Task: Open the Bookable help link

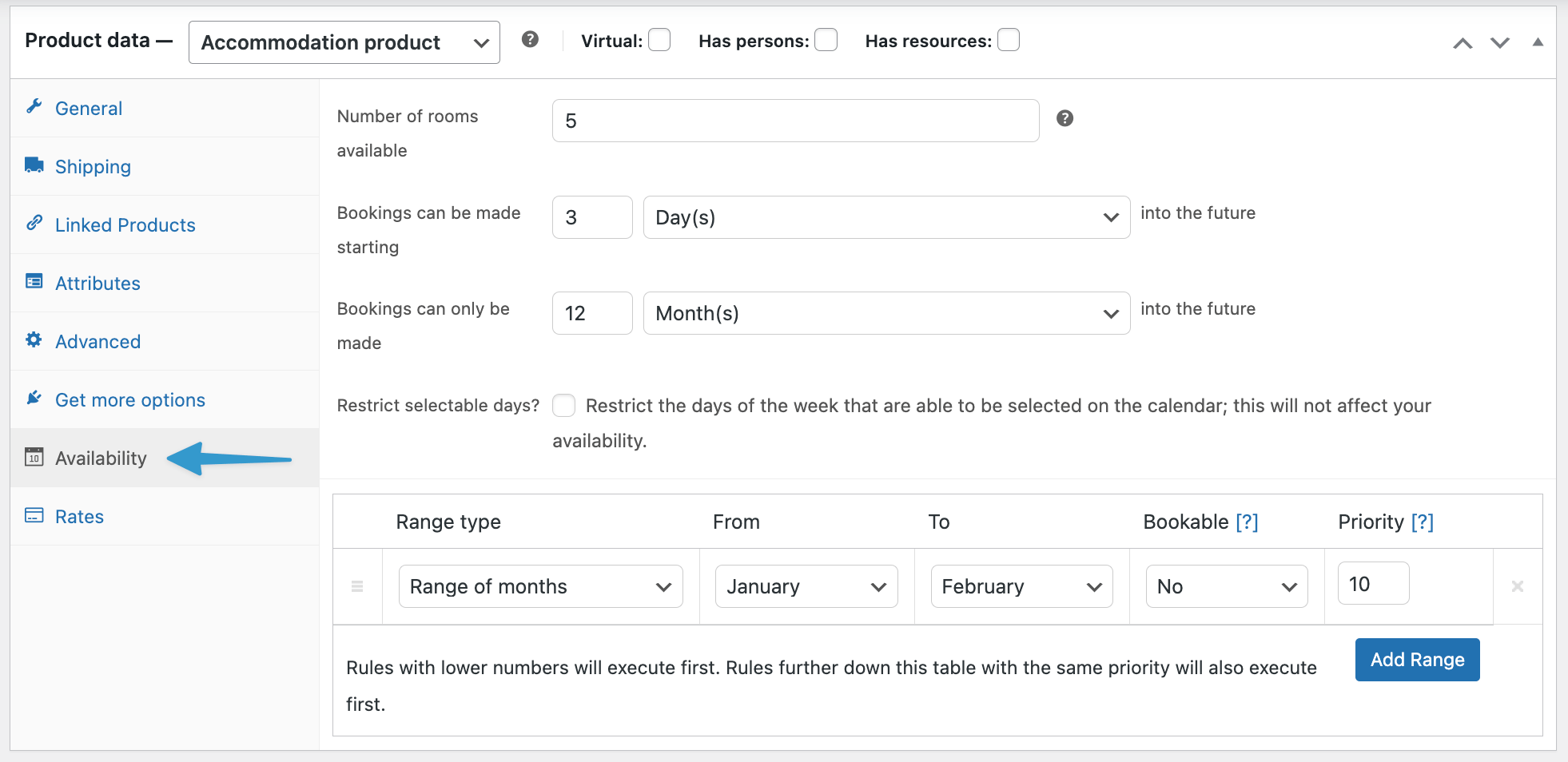Action: tap(1248, 522)
